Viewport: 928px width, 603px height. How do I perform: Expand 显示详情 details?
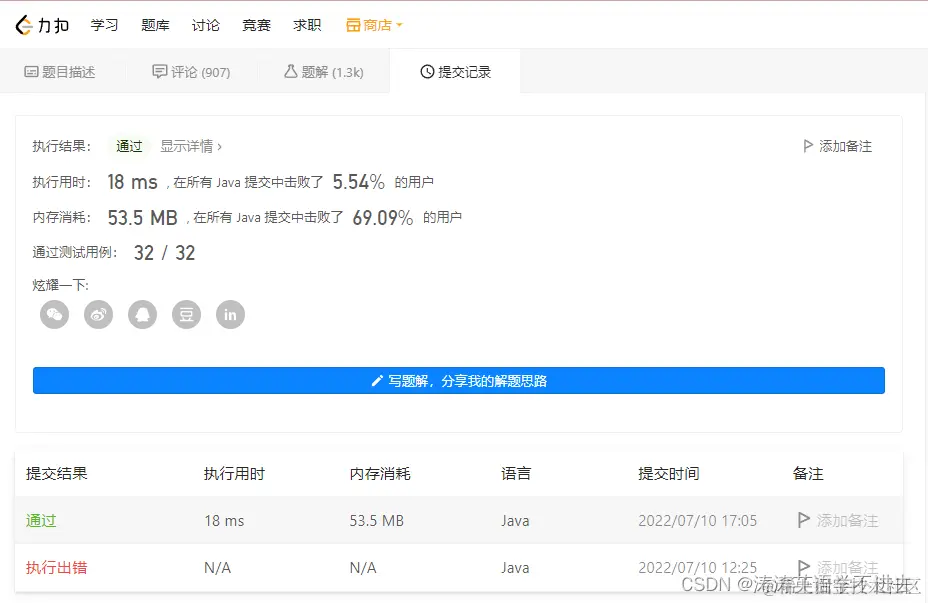coord(190,145)
